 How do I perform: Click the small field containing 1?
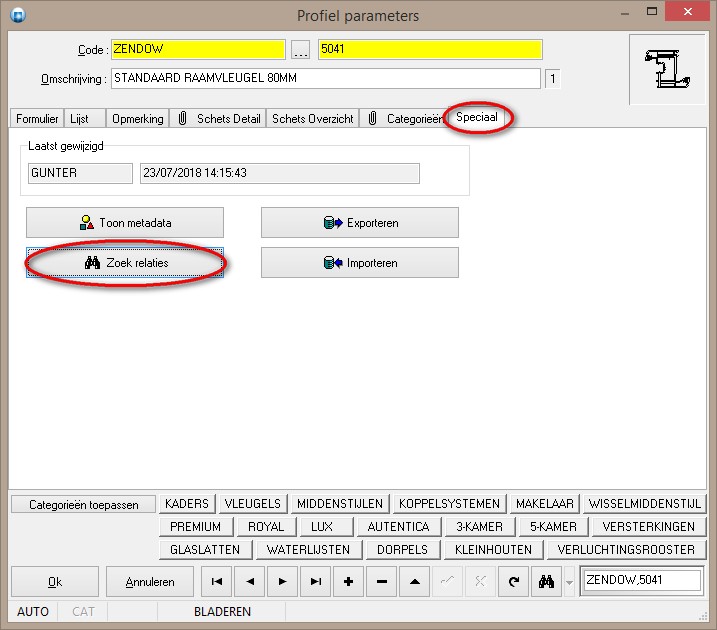coord(552,79)
